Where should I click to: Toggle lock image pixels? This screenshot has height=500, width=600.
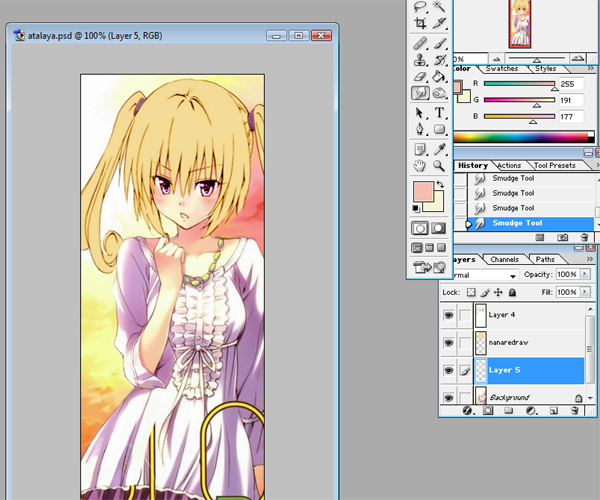click(485, 293)
